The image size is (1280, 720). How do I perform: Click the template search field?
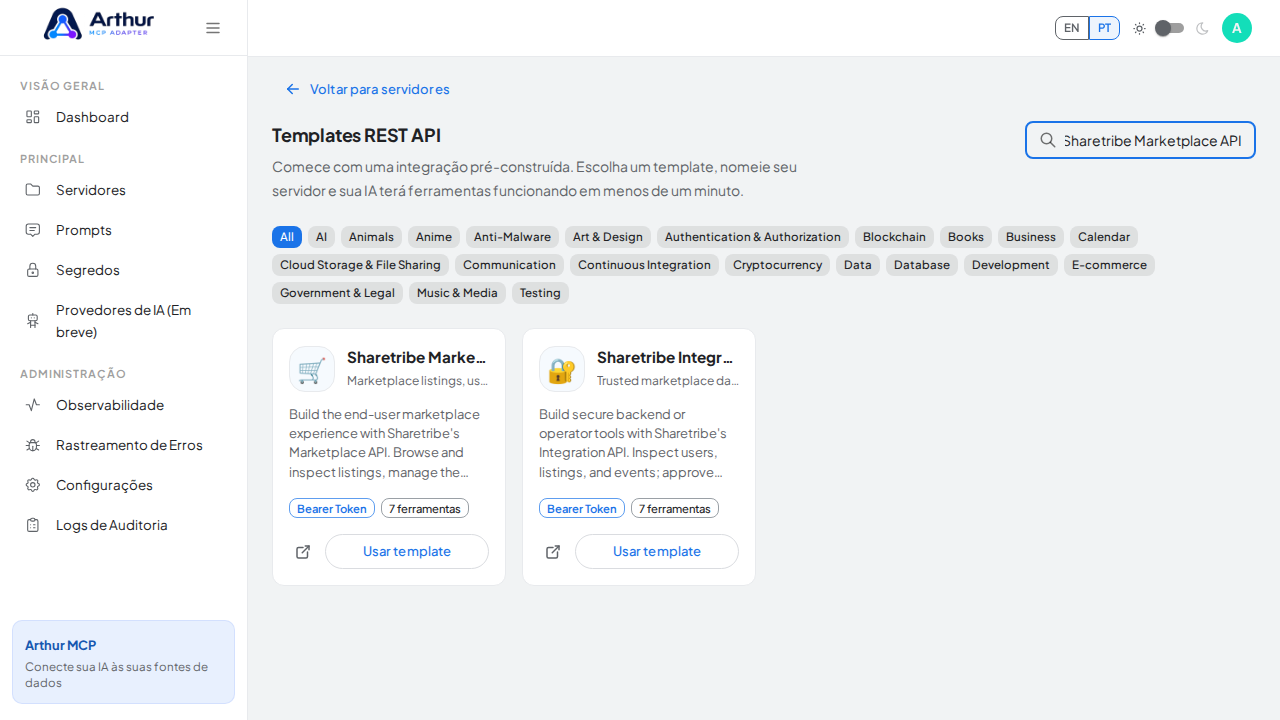pyautogui.click(x=1140, y=140)
